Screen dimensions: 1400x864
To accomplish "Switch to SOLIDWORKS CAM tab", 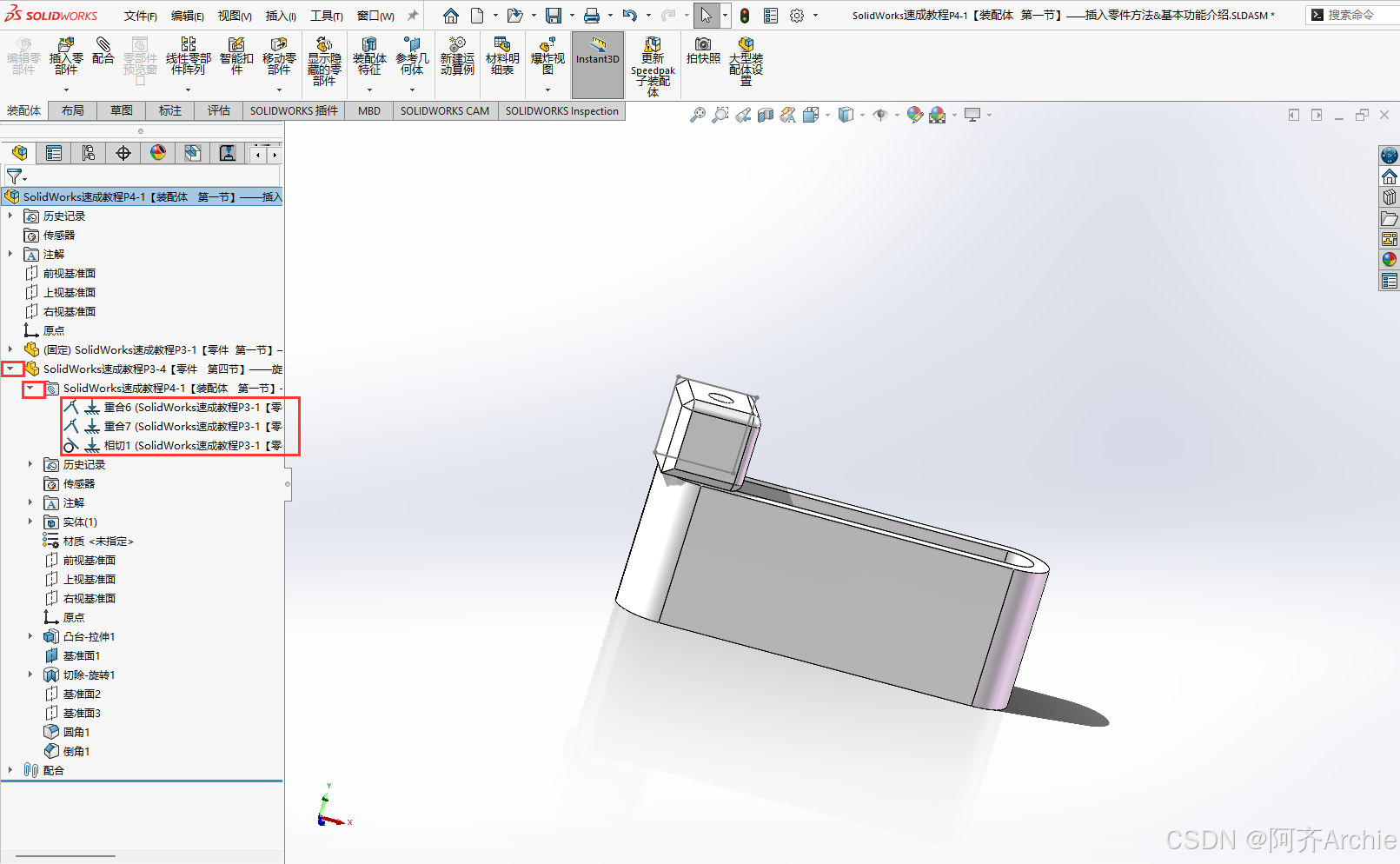I will (x=445, y=110).
